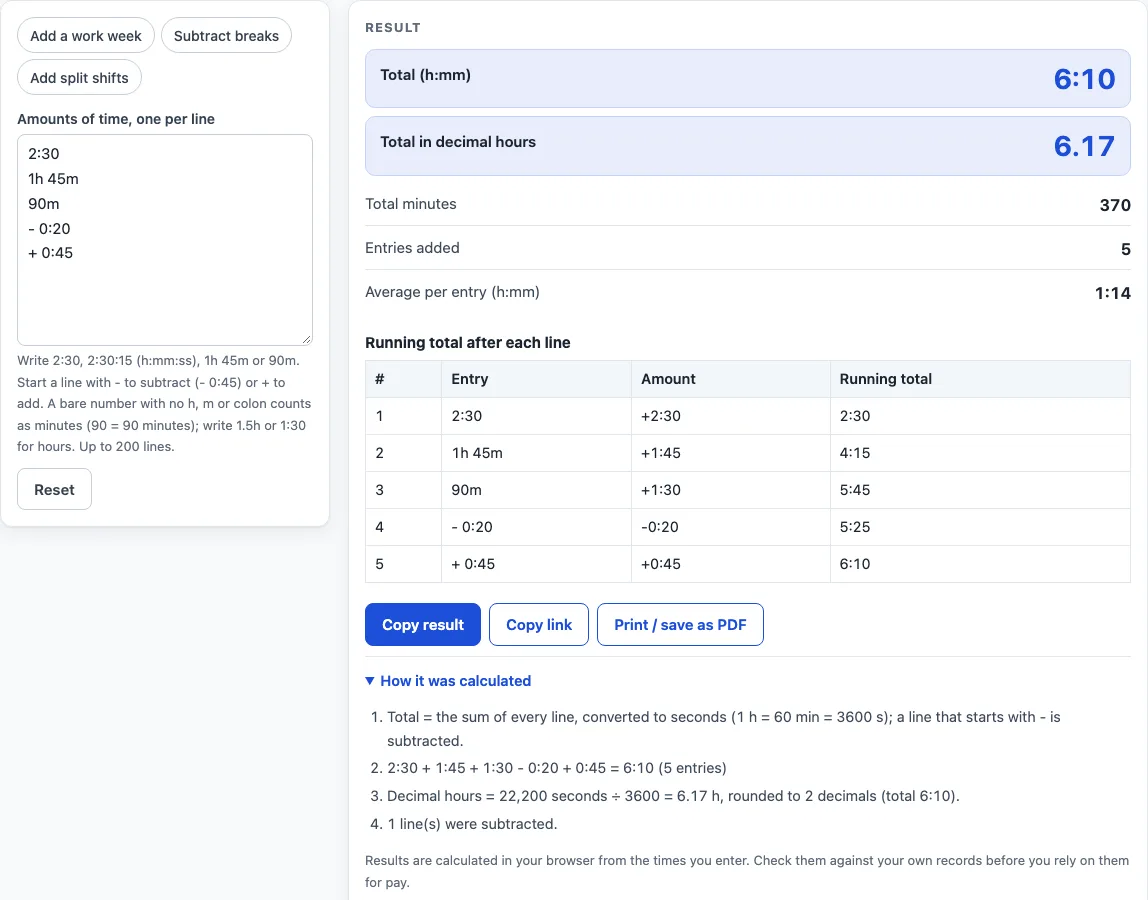This screenshot has width=1148, height=900.
Task: Click the "Running total after each line" heading
Action: (468, 343)
